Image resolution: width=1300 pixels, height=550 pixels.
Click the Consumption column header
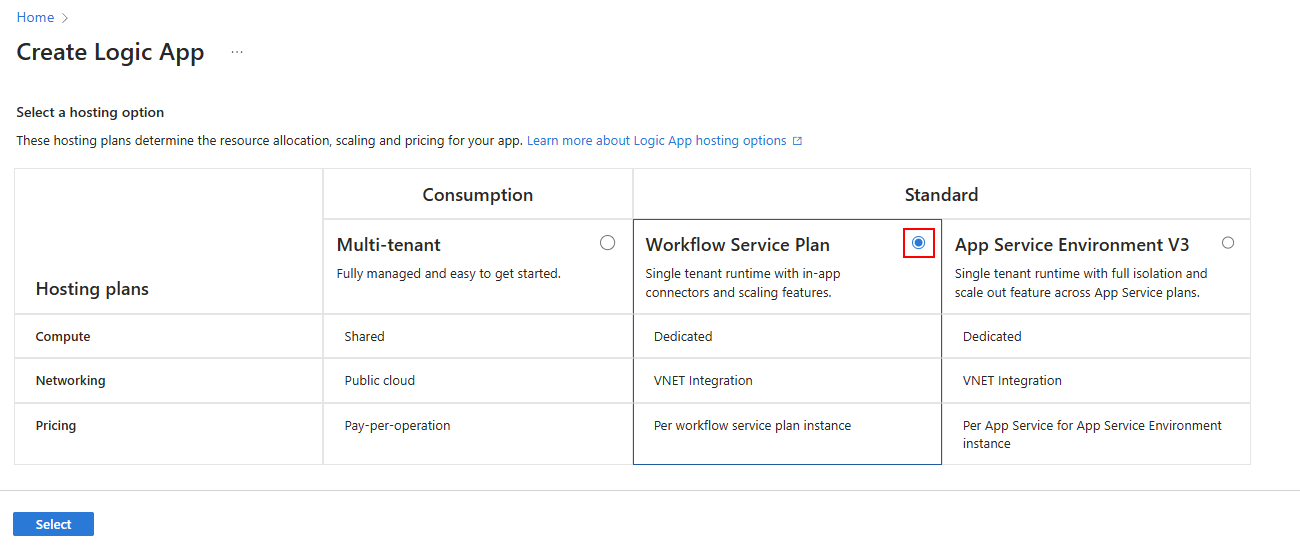pyautogui.click(x=477, y=195)
